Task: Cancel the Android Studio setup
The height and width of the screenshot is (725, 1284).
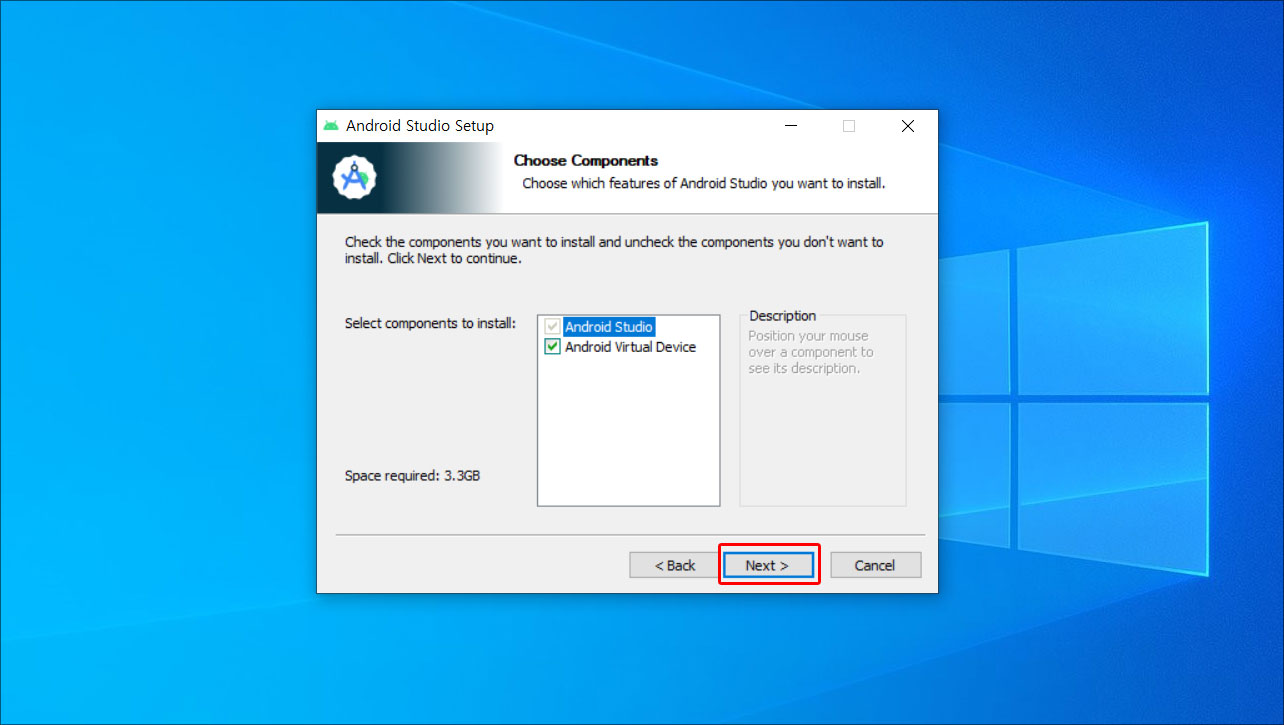Action: tap(875, 565)
